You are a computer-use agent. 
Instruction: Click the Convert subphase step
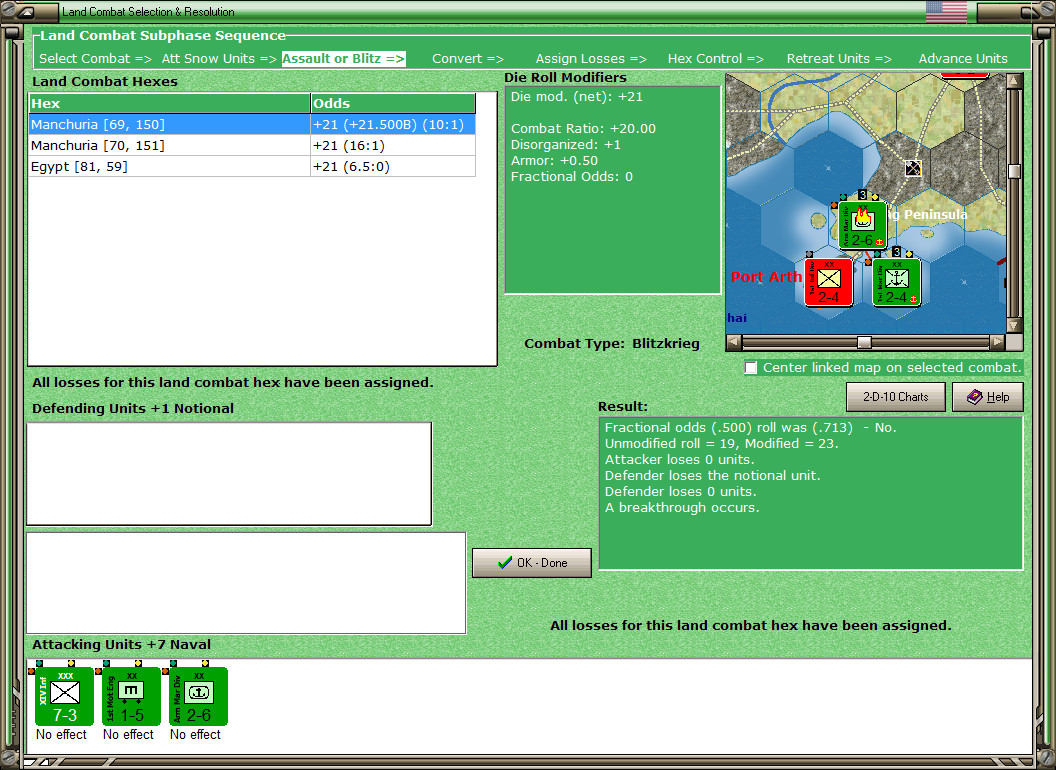click(x=467, y=59)
